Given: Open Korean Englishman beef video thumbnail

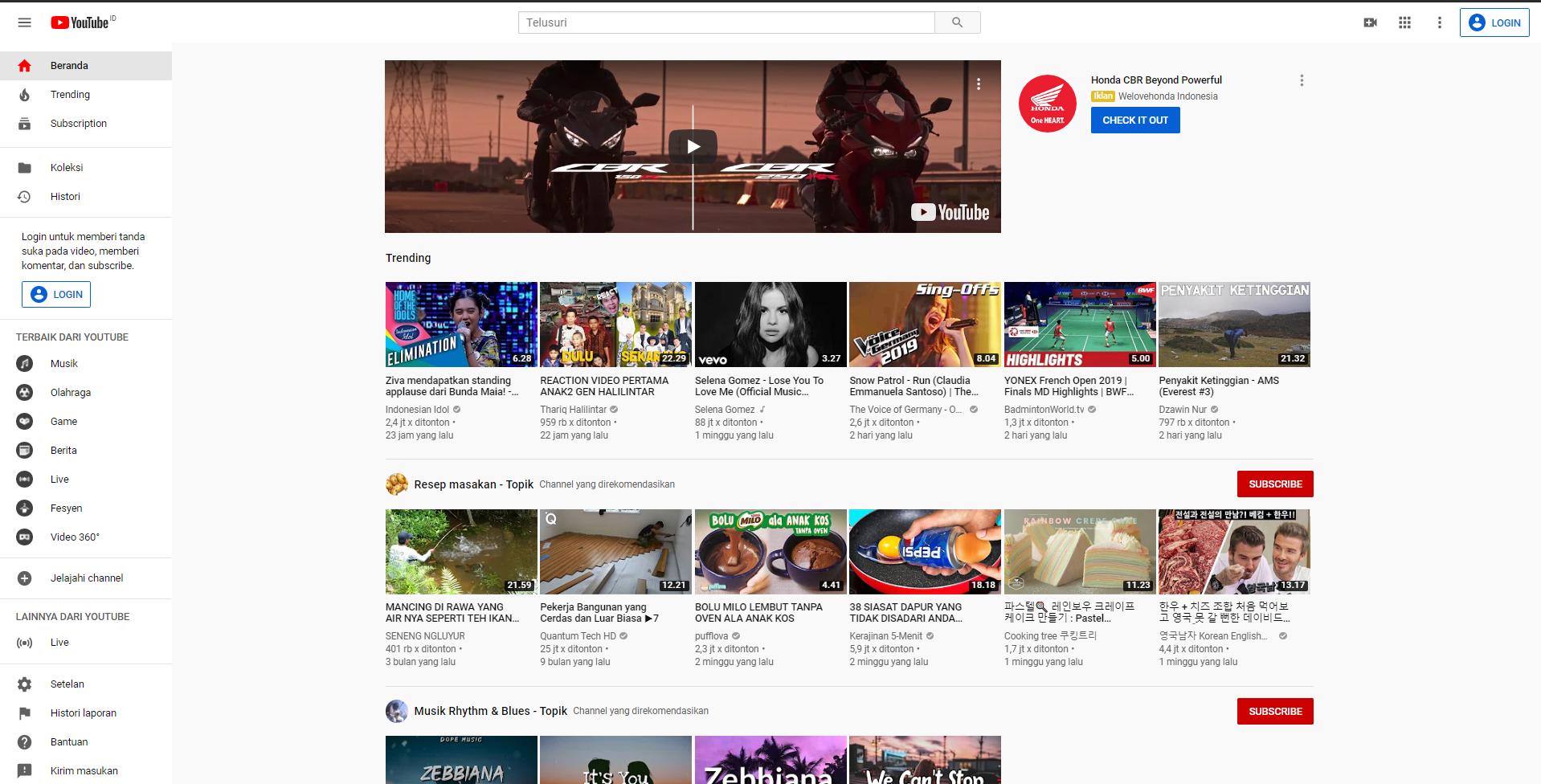Looking at the screenshot, I should 1234,552.
